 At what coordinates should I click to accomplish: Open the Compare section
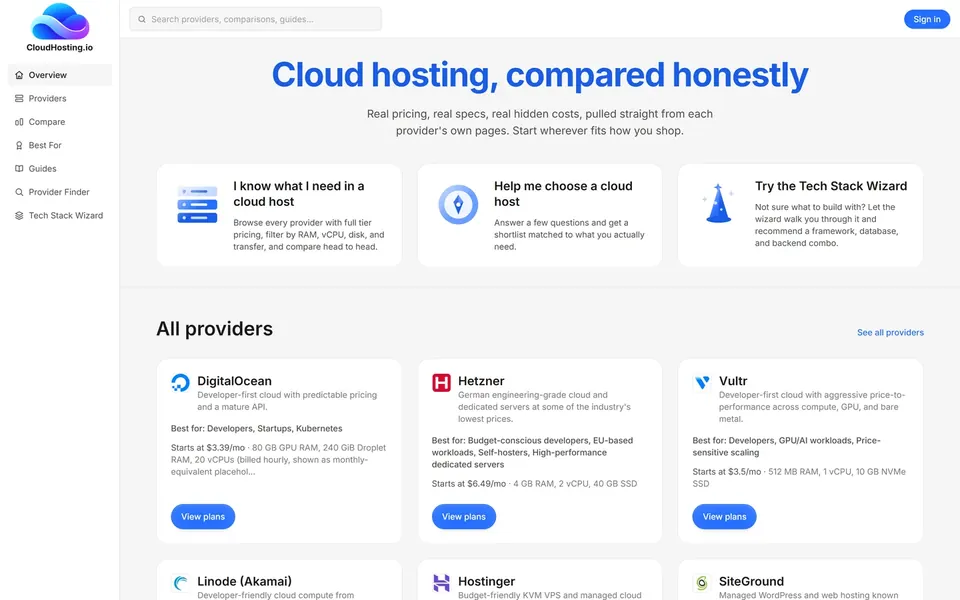pos(60,122)
